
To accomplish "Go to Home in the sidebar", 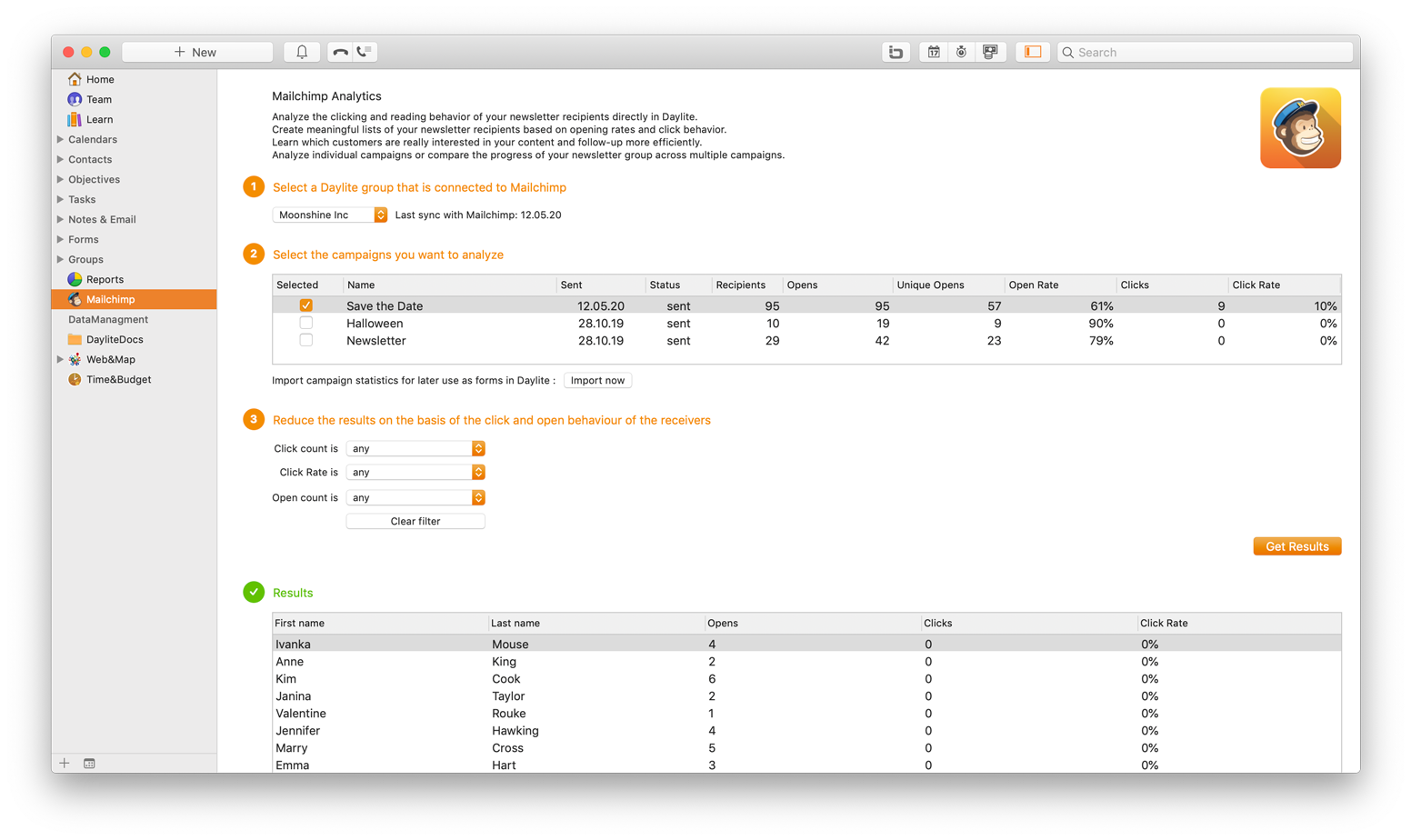I will [100, 79].
